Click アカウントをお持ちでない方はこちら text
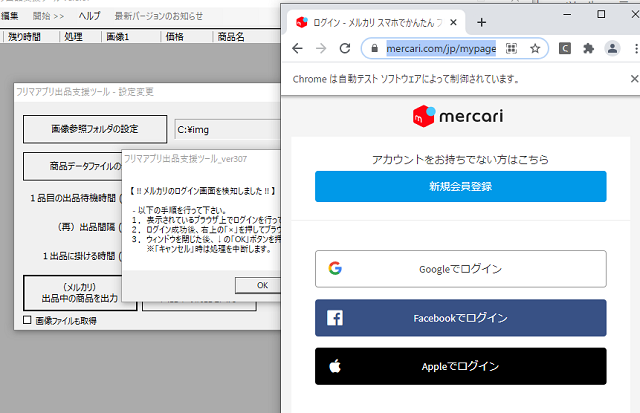Screen dimensions: 640x413 (x=460, y=159)
